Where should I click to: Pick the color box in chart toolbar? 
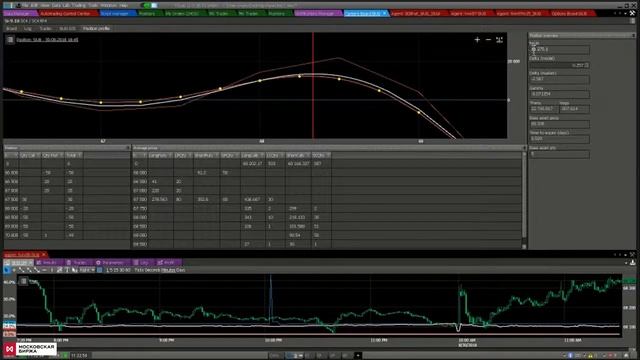pos(100,270)
